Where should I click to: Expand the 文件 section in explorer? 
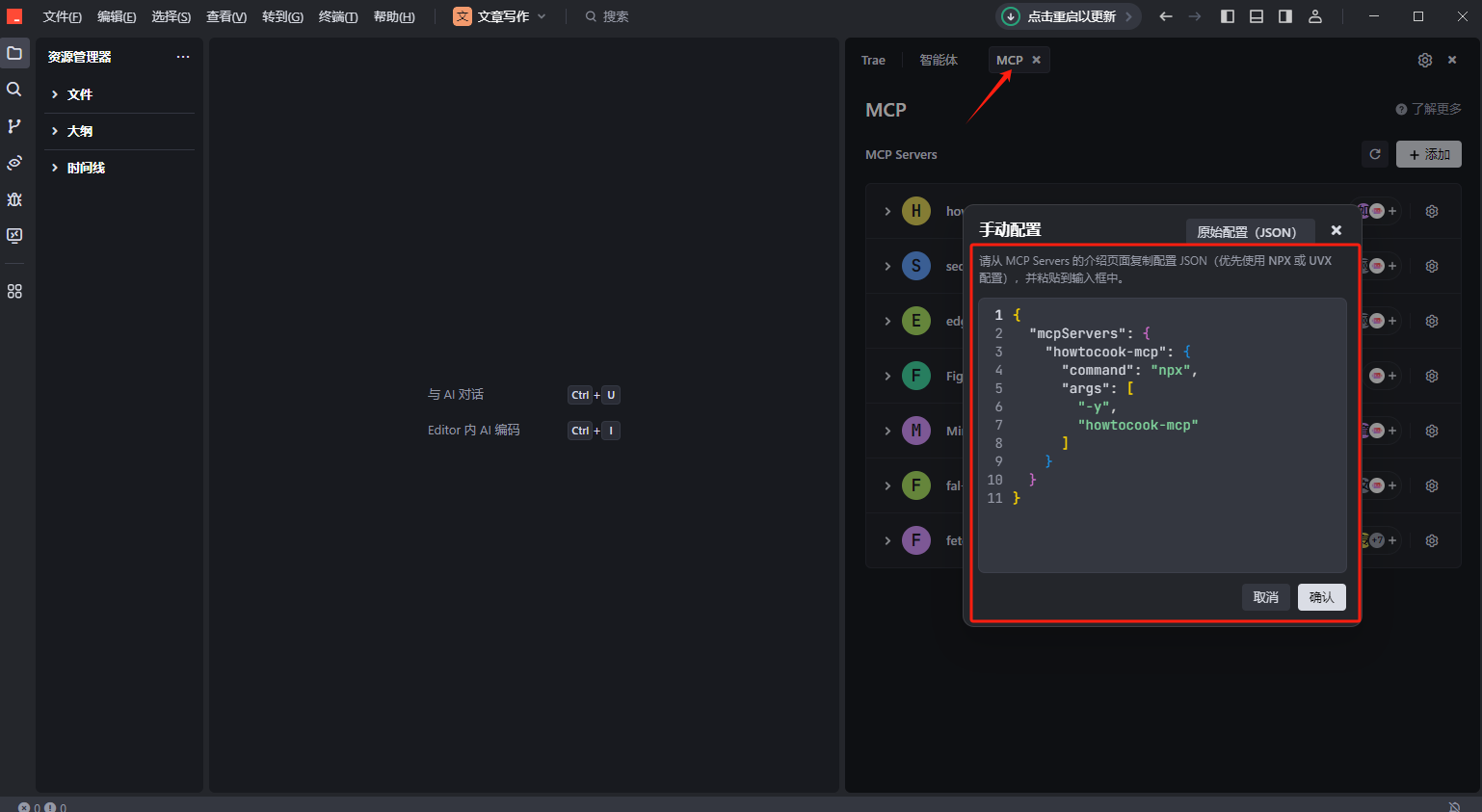point(80,94)
